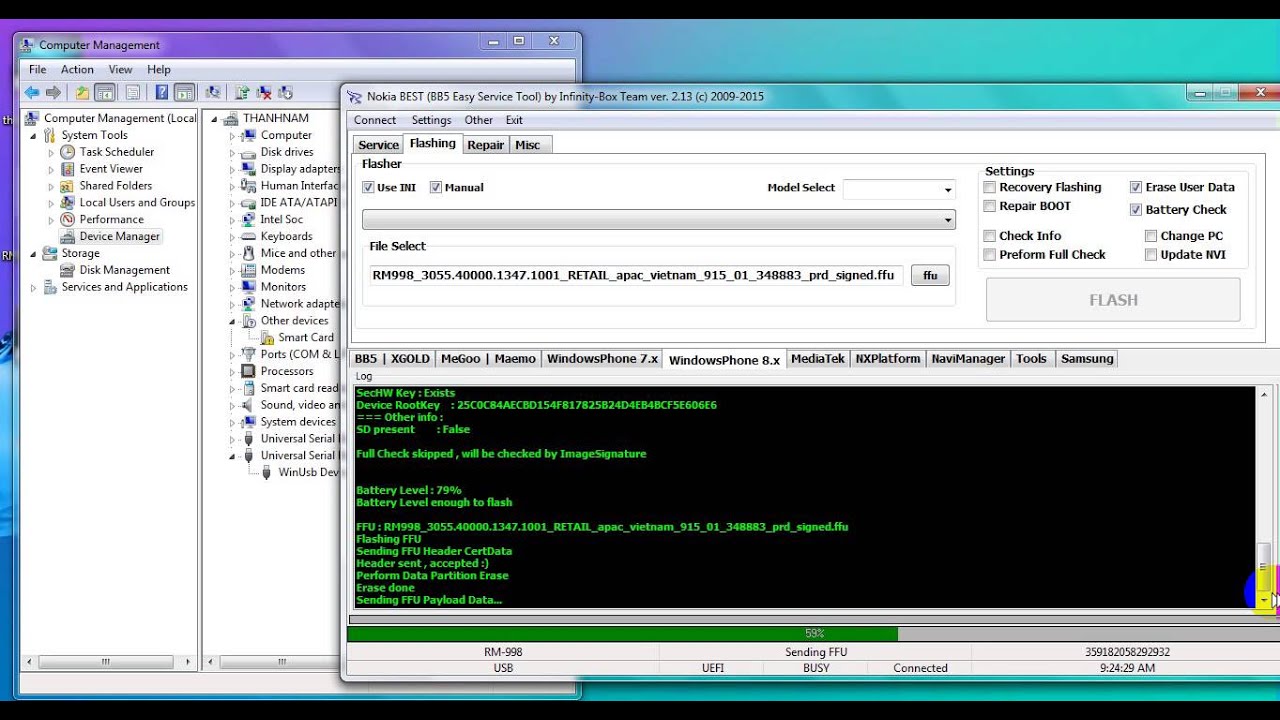Image resolution: width=1280 pixels, height=720 pixels.
Task: Click Forward arrow in Computer Management toolbar
Action: click(54, 92)
